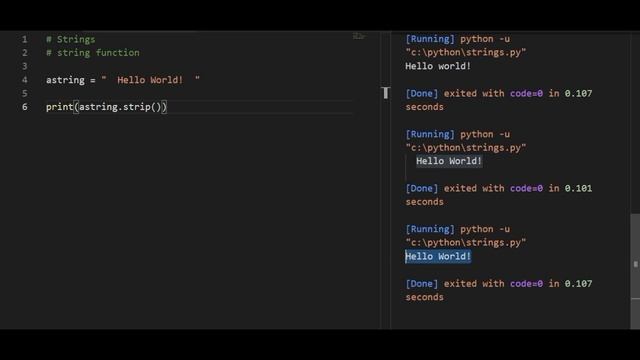Screen dimensions: 640x360
Task: Click line number 6 in the gutter
Action: click(x=24, y=107)
